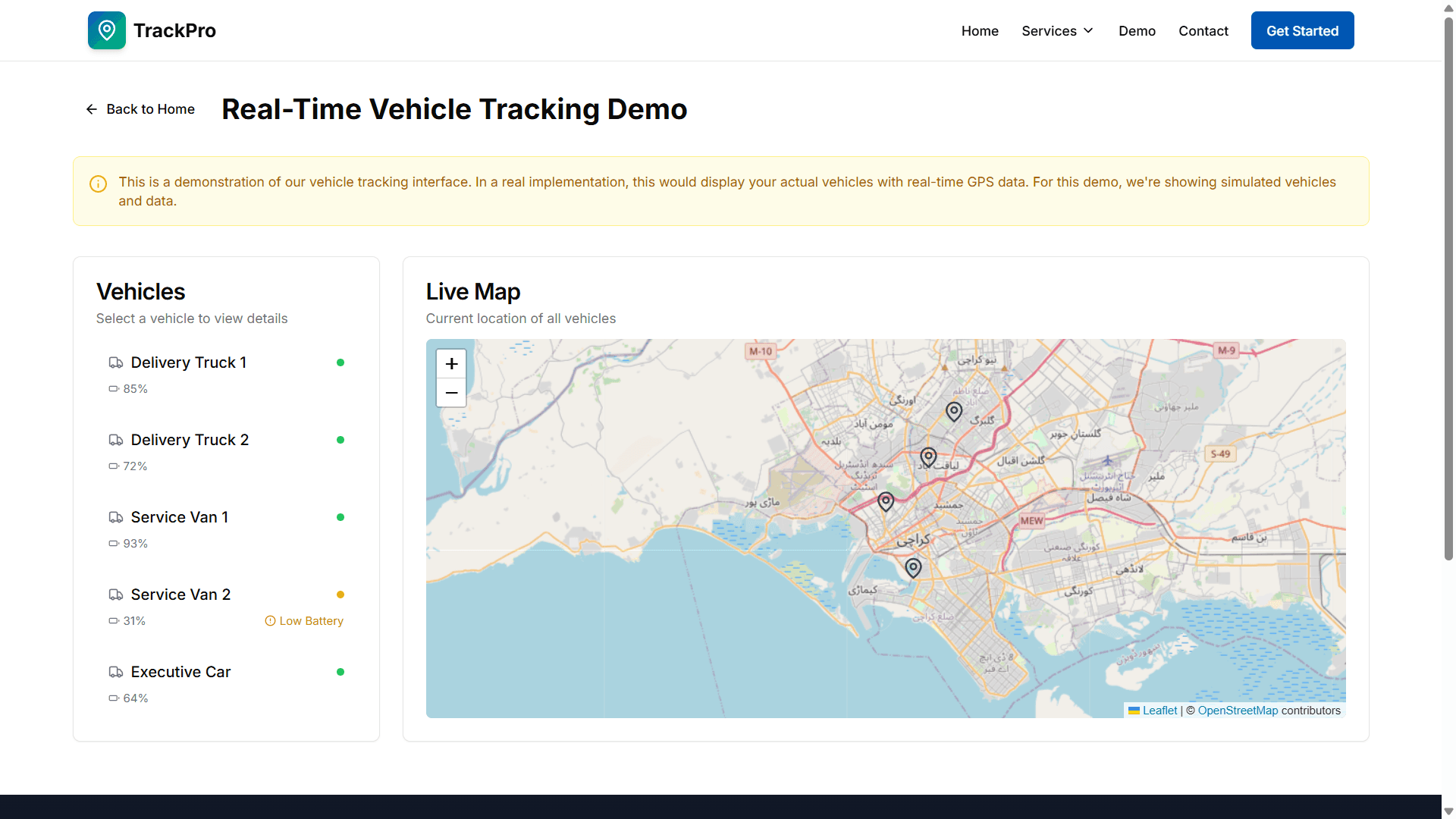Open the Demo nav item
The height and width of the screenshot is (819, 1456).
point(1137,31)
